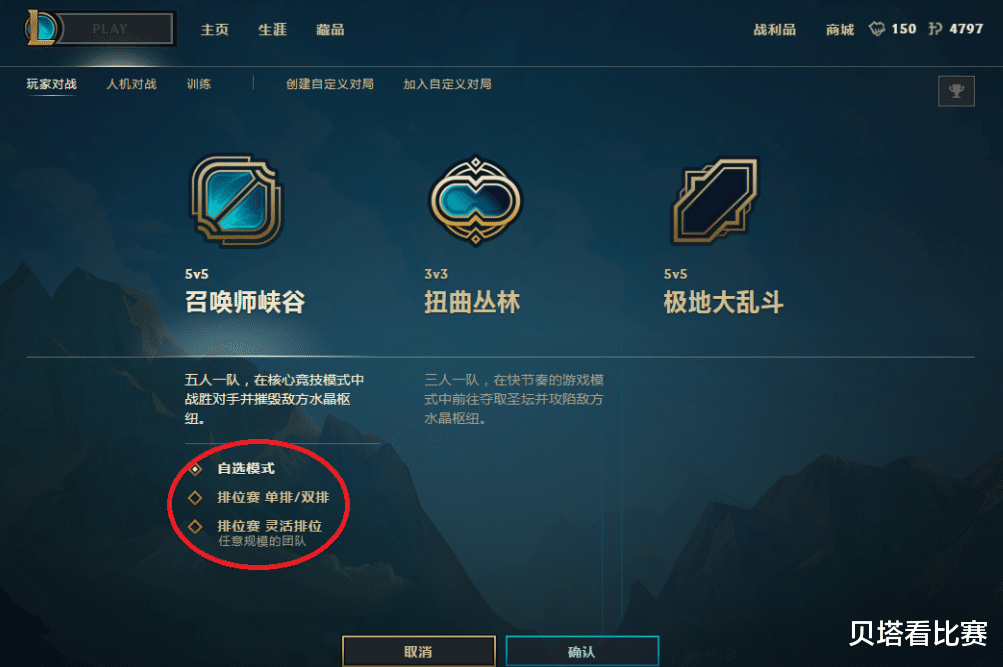1003x667 pixels.
Task: Choose the Twisted Treeline 3v3 map icon
Action: coord(475,201)
